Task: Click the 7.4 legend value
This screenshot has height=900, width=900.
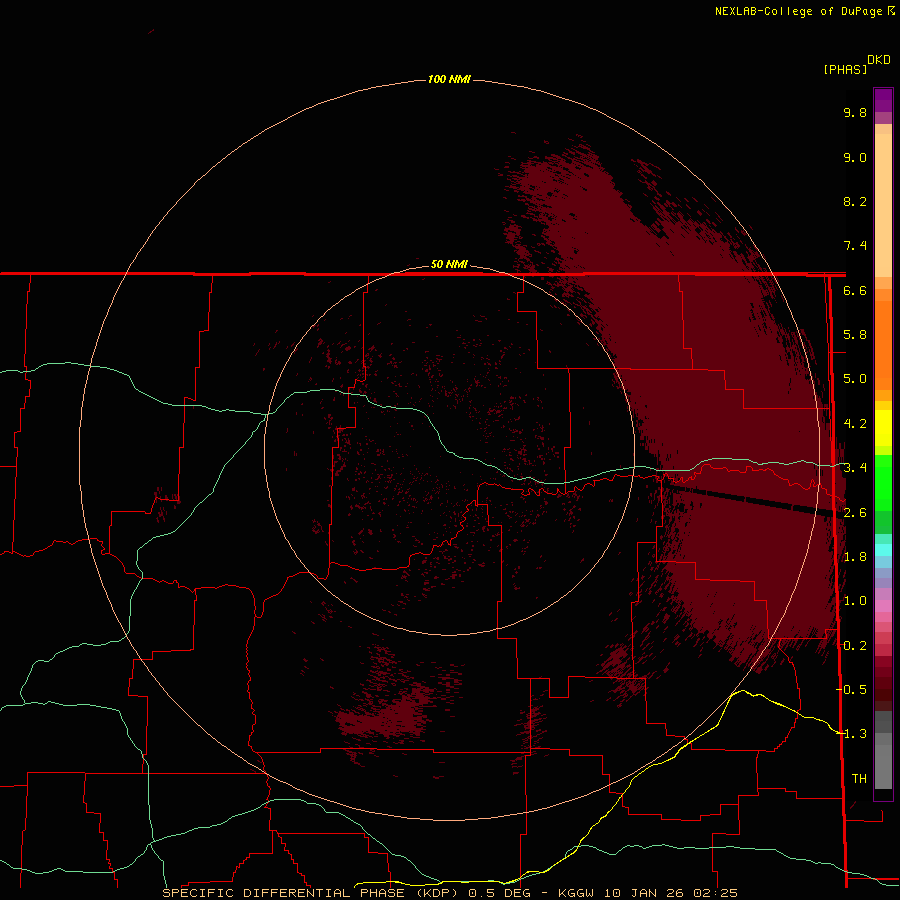Action: (855, 246)
